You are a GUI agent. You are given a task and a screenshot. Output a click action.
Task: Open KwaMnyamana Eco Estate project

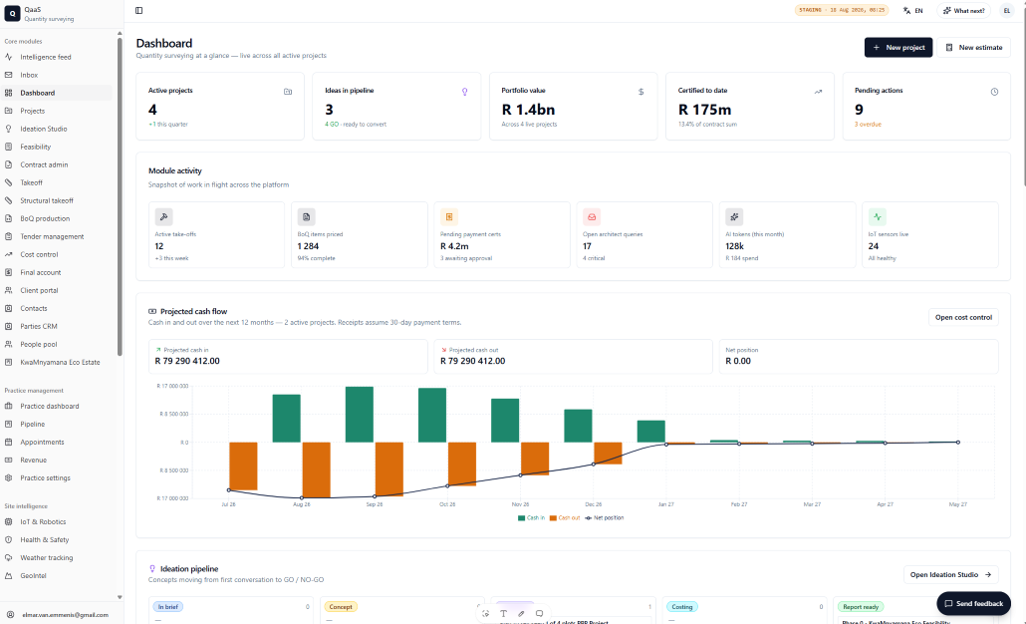click(x=58, y=362)
